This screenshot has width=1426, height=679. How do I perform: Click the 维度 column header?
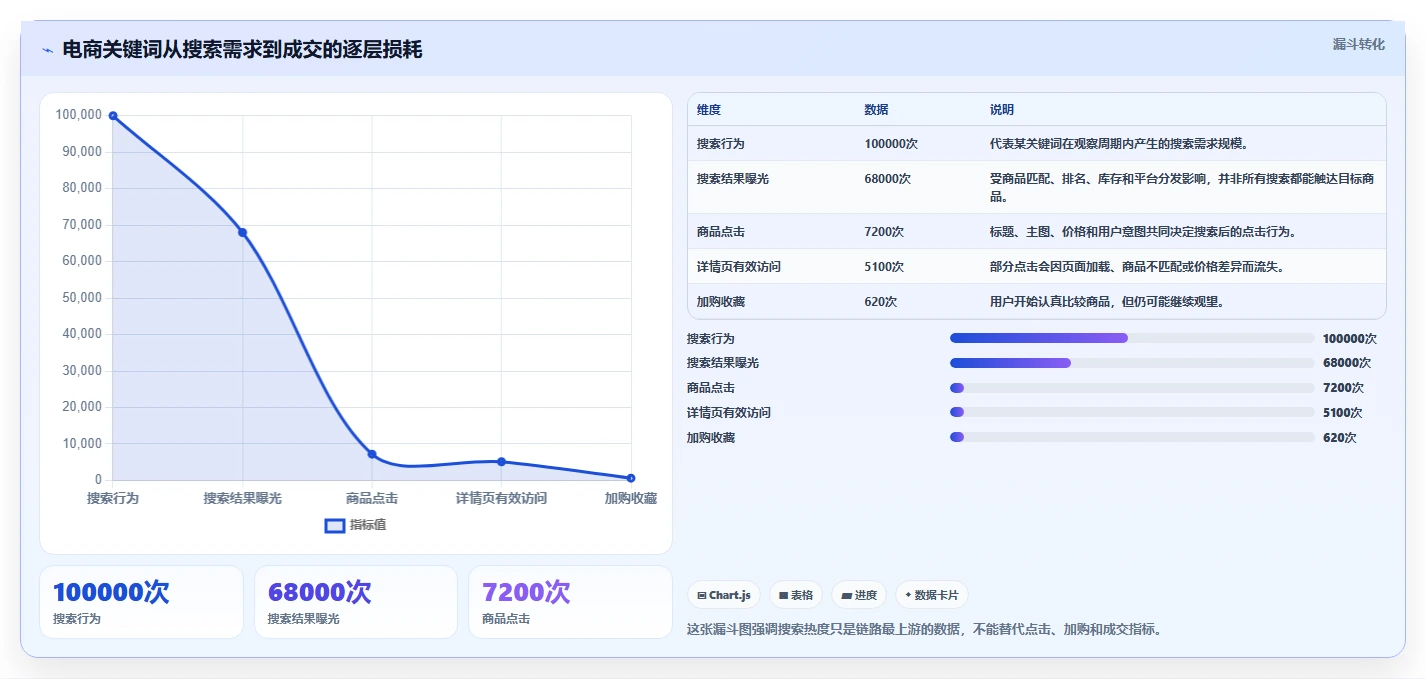pos(709,110)
